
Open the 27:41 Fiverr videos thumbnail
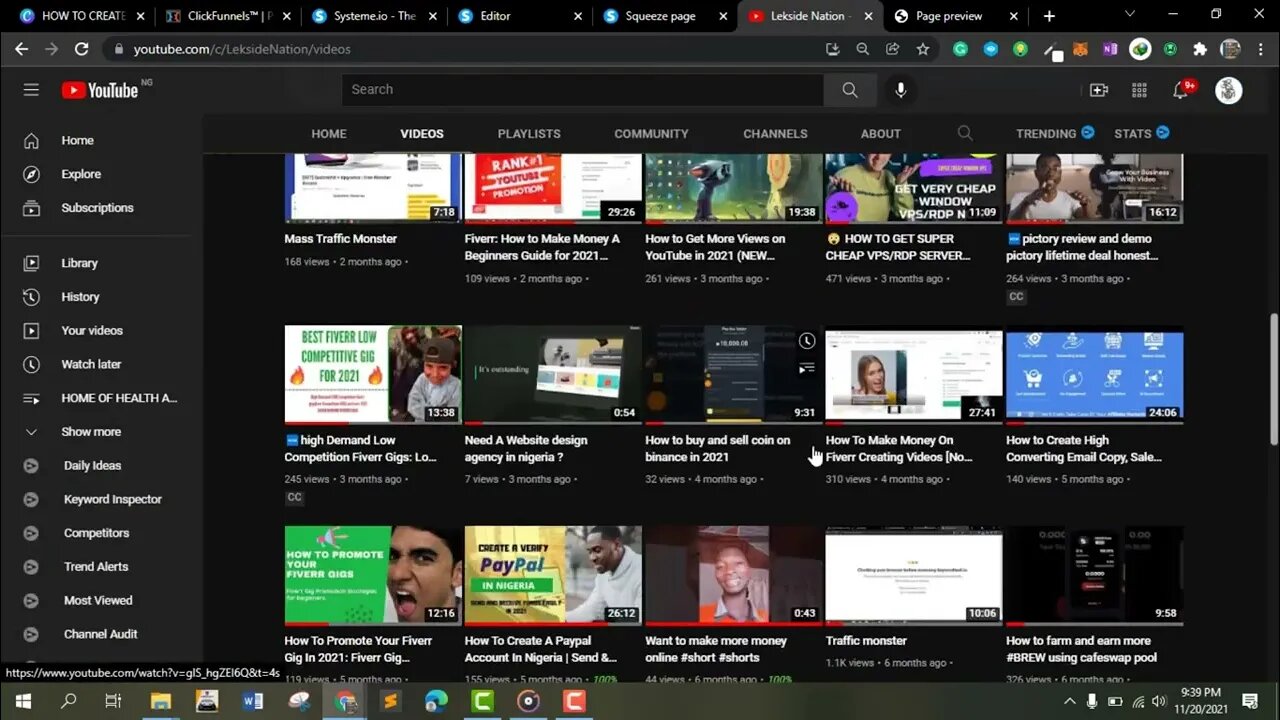[x=914, y=374]
